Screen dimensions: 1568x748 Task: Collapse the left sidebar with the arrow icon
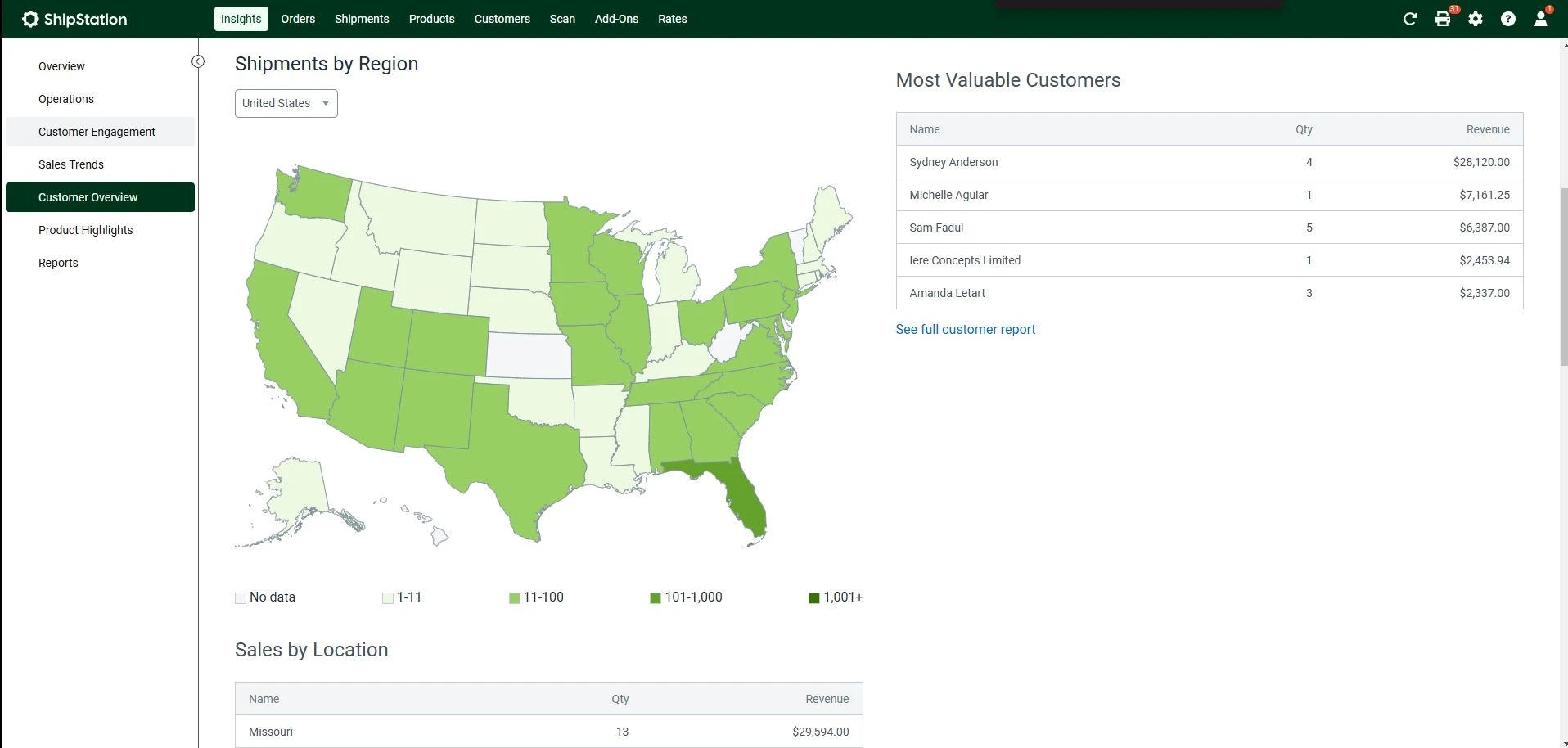[x=198, y=61]
